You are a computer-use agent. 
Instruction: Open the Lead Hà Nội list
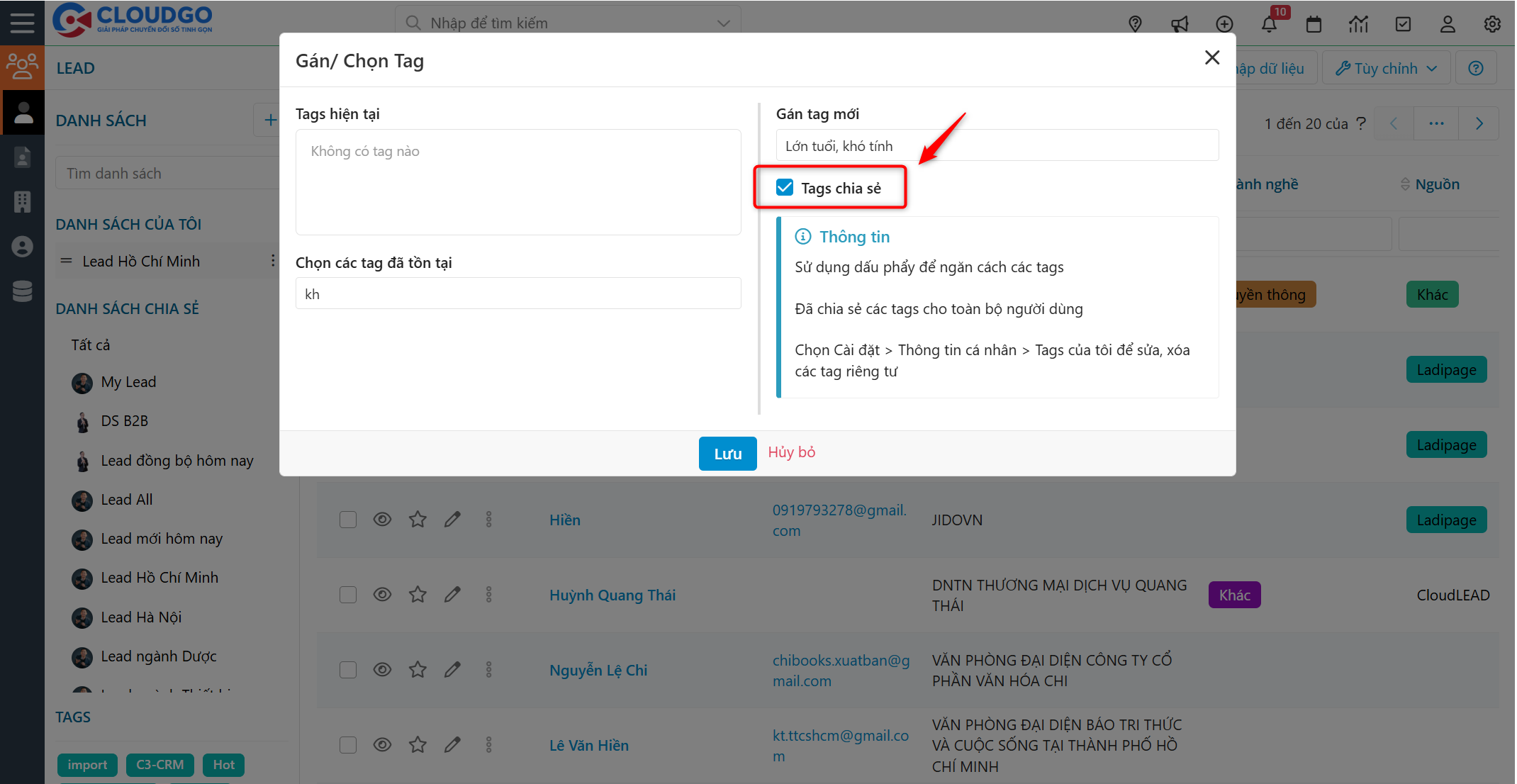click(x=141, y=617)
